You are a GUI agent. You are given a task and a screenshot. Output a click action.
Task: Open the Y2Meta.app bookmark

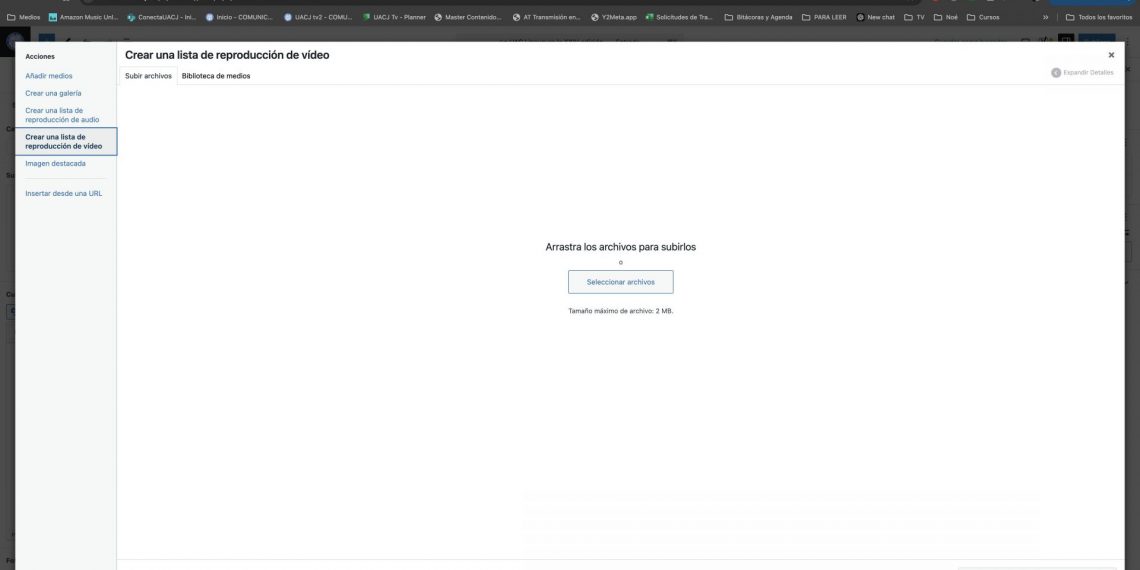[613, 17]
